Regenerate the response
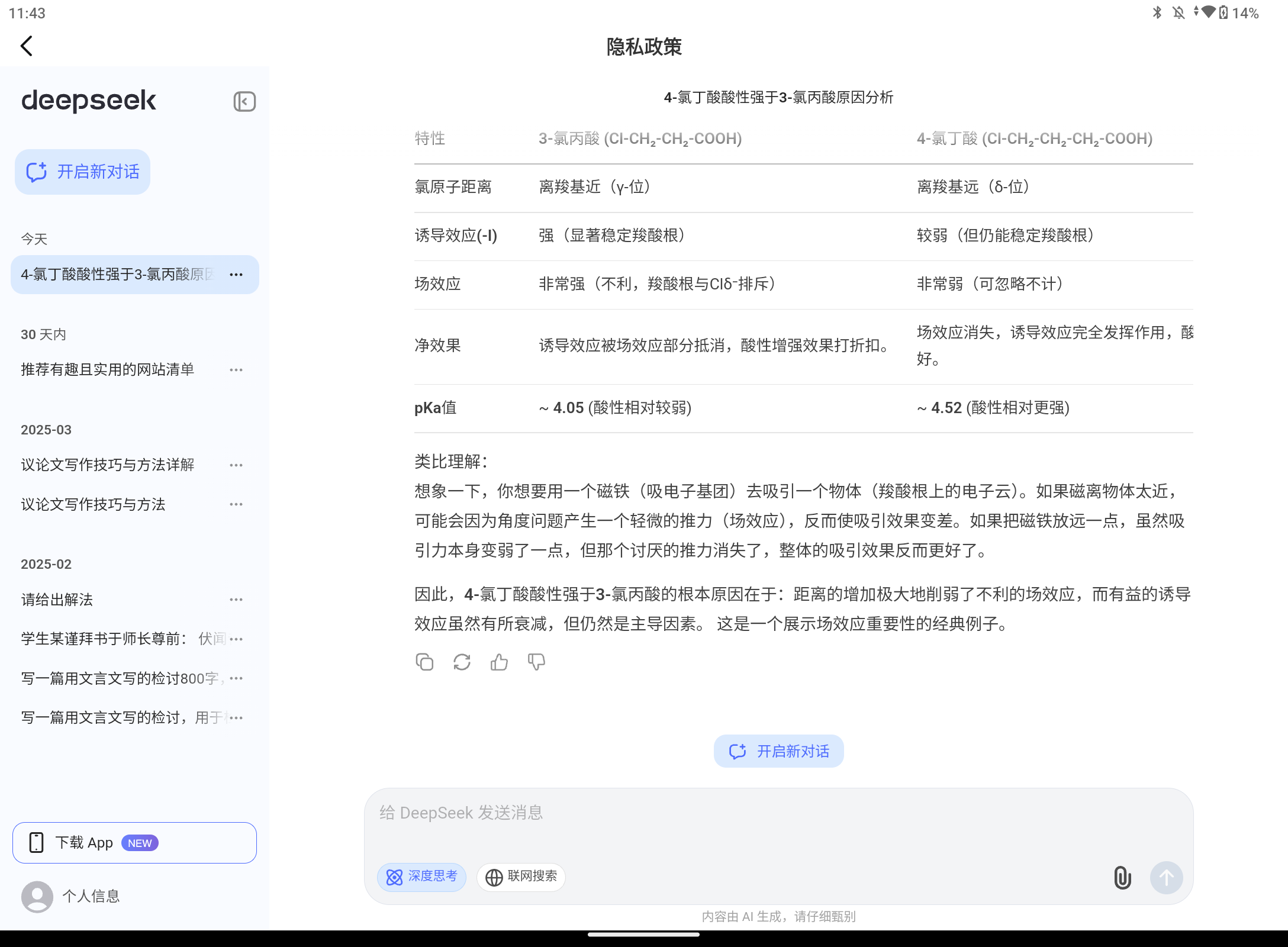Viewport: 1288px width, 947px height. click(x=462, y=662)
